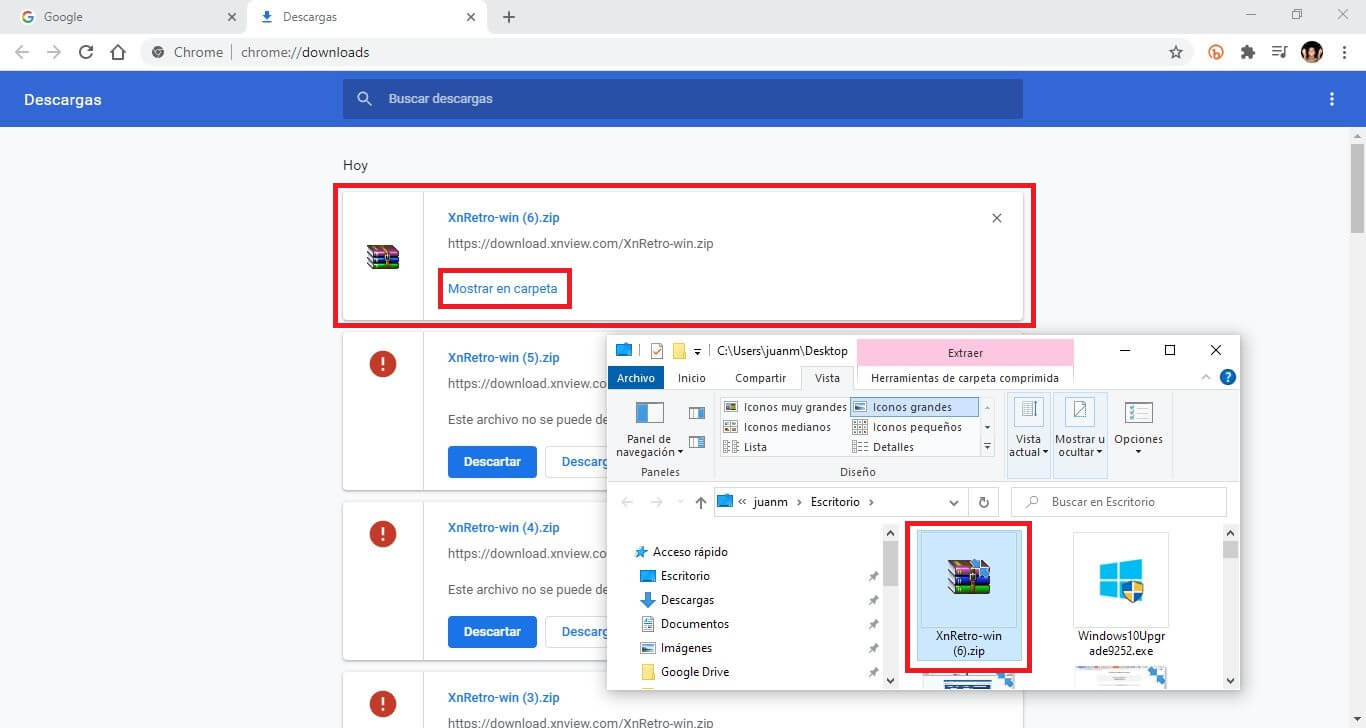Select Iconos pequeños layout
This screenshot has width=1366, height=728.
click(907, 427)
